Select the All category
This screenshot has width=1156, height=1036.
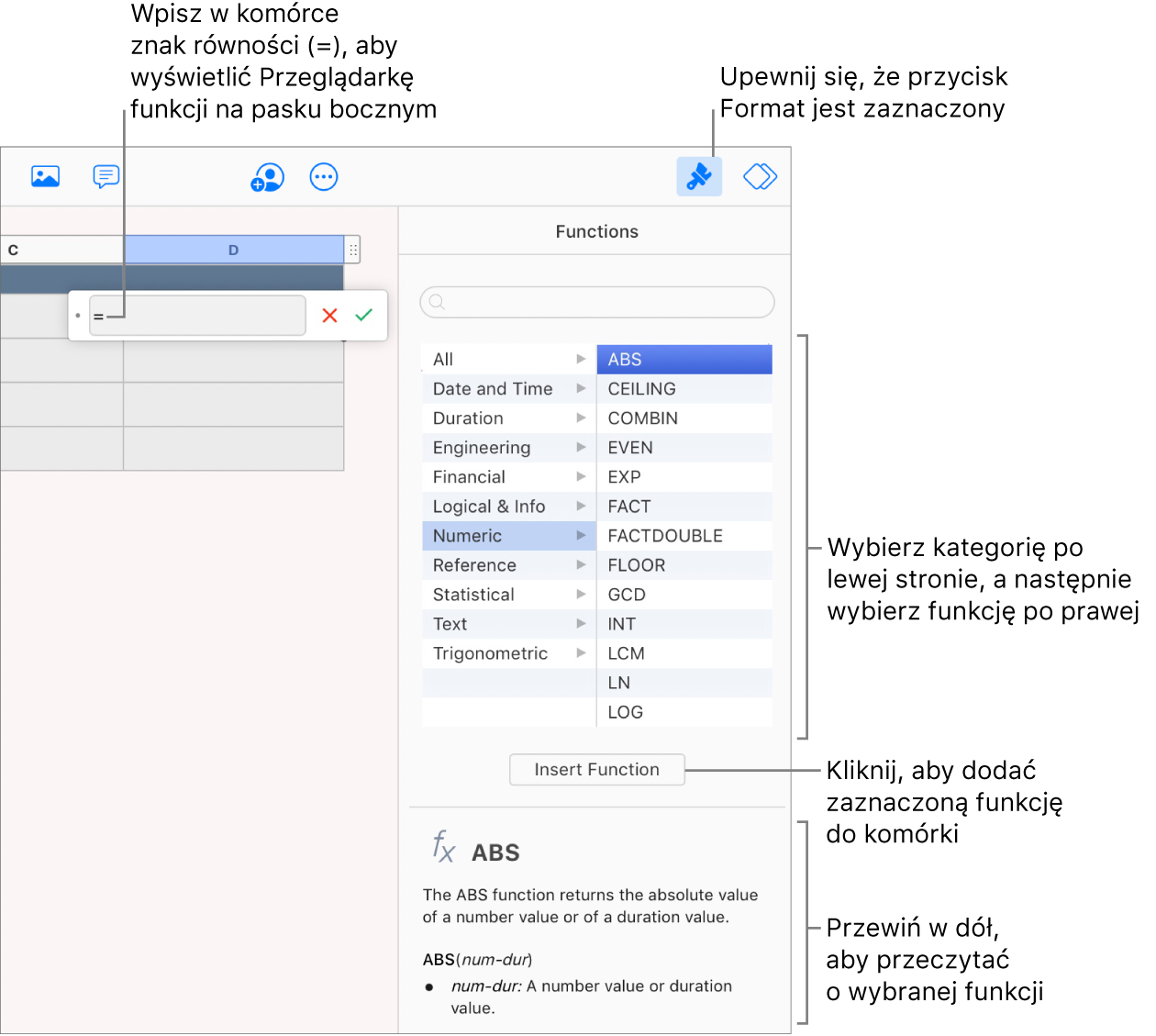(509, 360)
